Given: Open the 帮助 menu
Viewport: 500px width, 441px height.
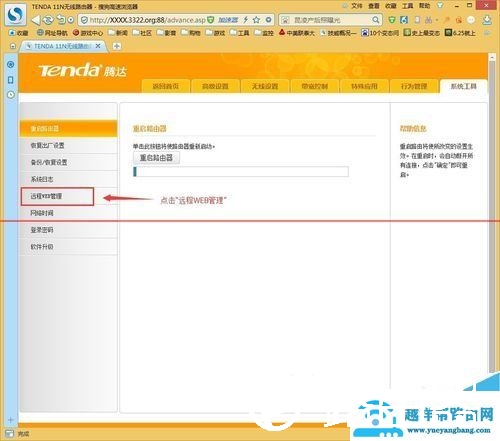Looking at the screenshot, I should tap(424, 6).
